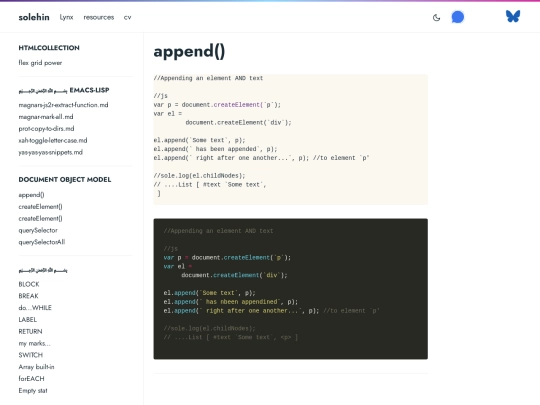
Task: Click the DOCUMENT OBJECT MODEL section heading
Action: pyautogui.click(x=65, y=179)
